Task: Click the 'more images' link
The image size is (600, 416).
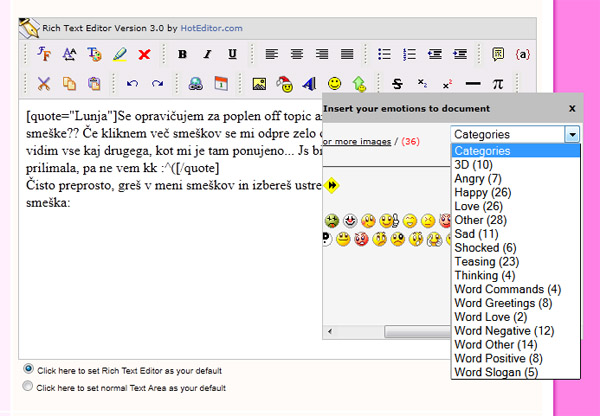Action: click(x=357, y=141)
